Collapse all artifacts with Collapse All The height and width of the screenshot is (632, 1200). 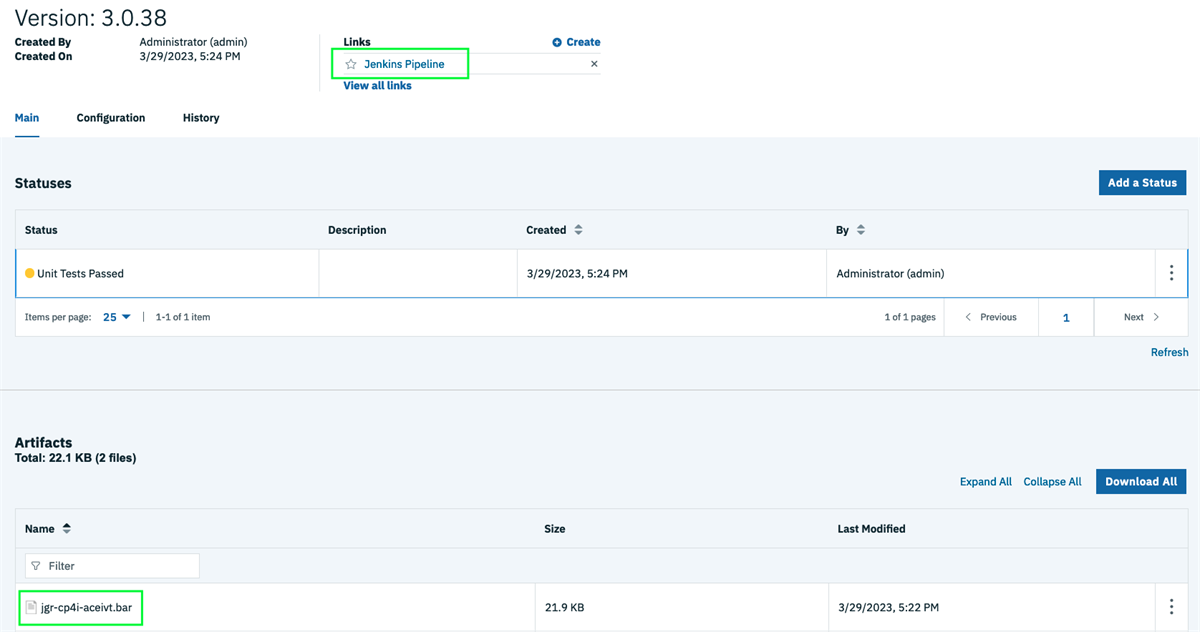tap(1052, 481)
